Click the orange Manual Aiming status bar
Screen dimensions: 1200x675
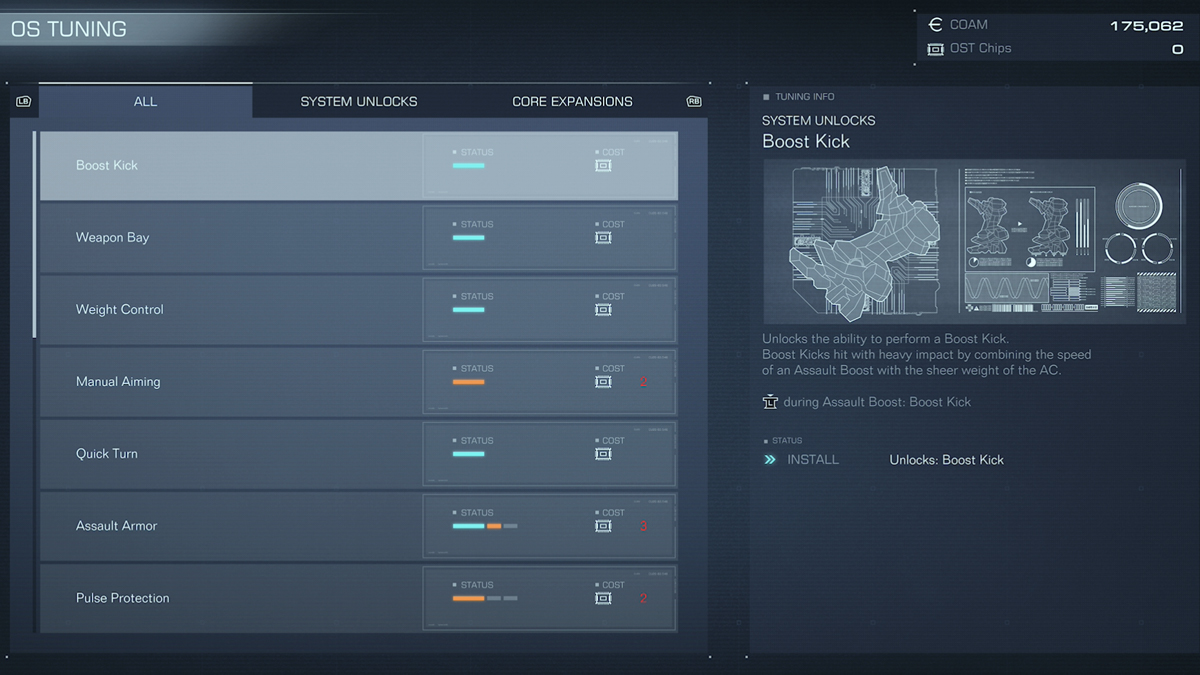point(468,382)
